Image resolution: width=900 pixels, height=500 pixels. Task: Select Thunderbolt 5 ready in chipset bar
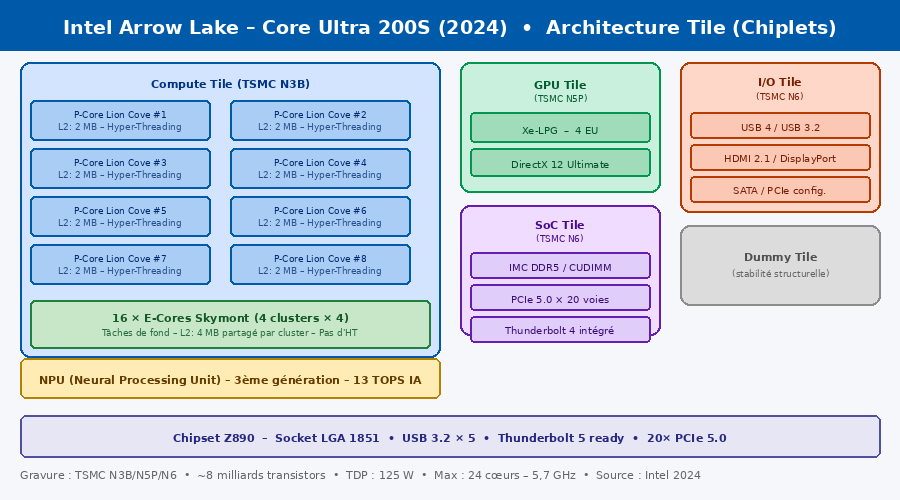[561, 438]
